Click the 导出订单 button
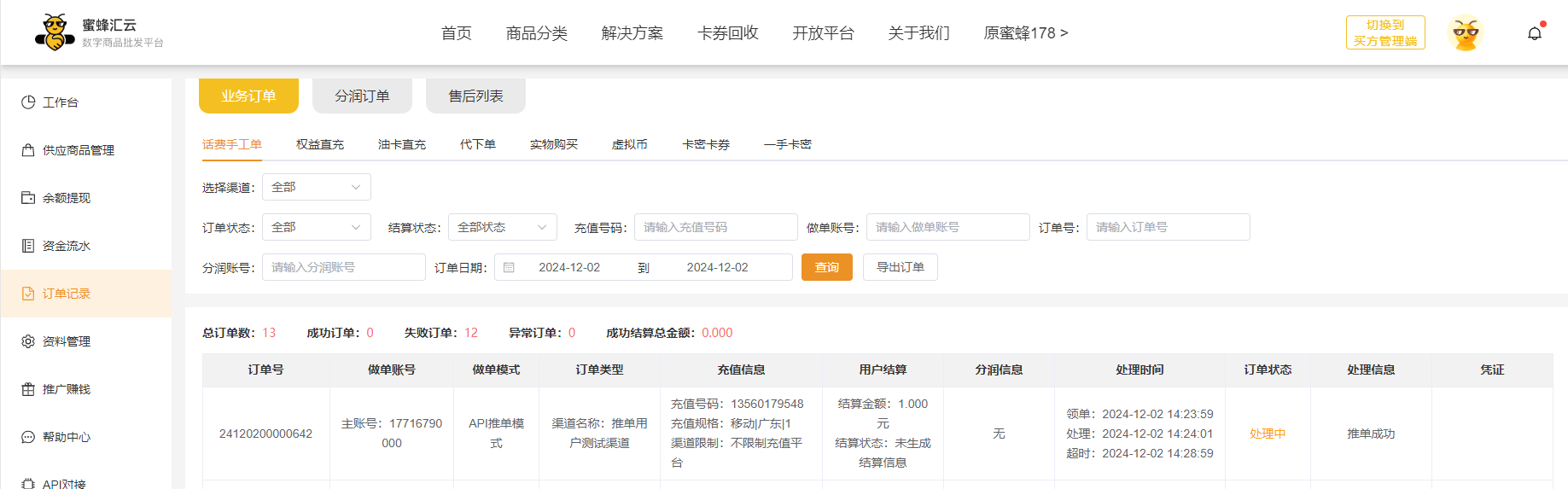The height and width of the screenshot is (489, 1568). [900, 267]
